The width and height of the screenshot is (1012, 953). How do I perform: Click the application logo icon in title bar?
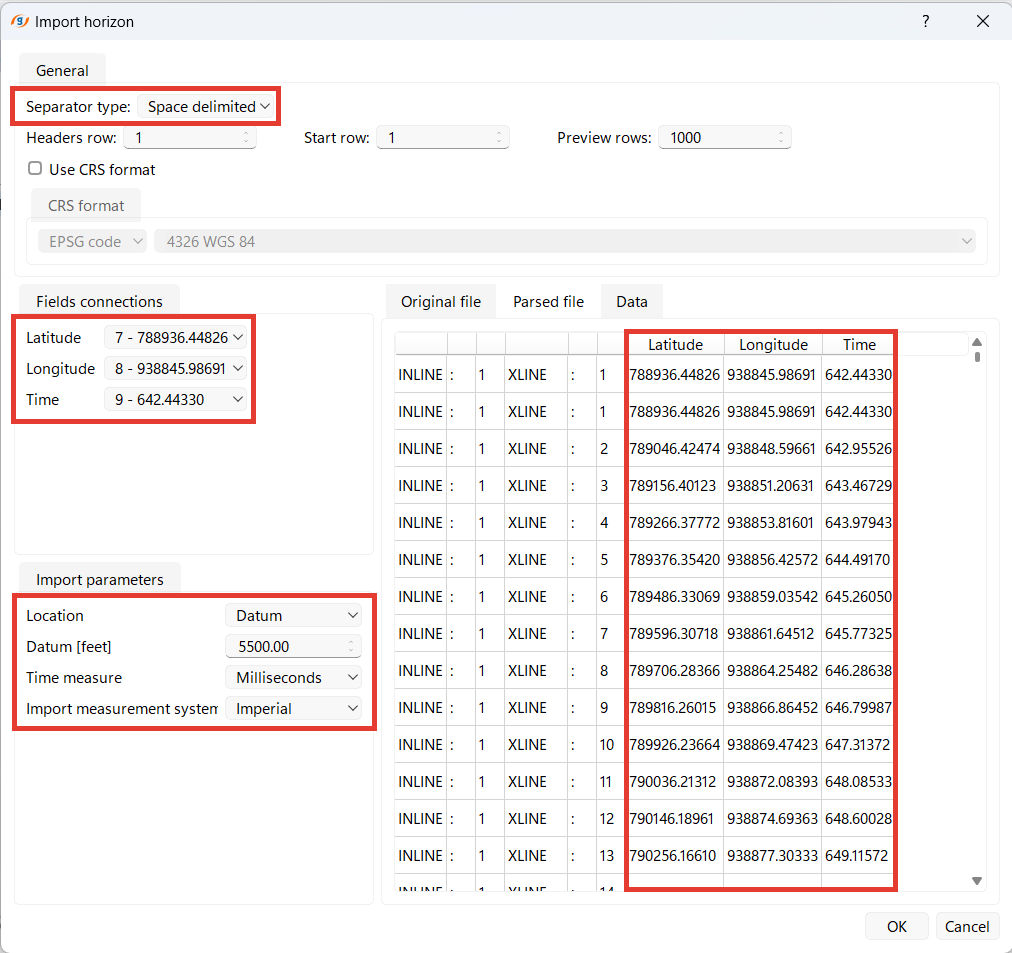coord(19,21)
